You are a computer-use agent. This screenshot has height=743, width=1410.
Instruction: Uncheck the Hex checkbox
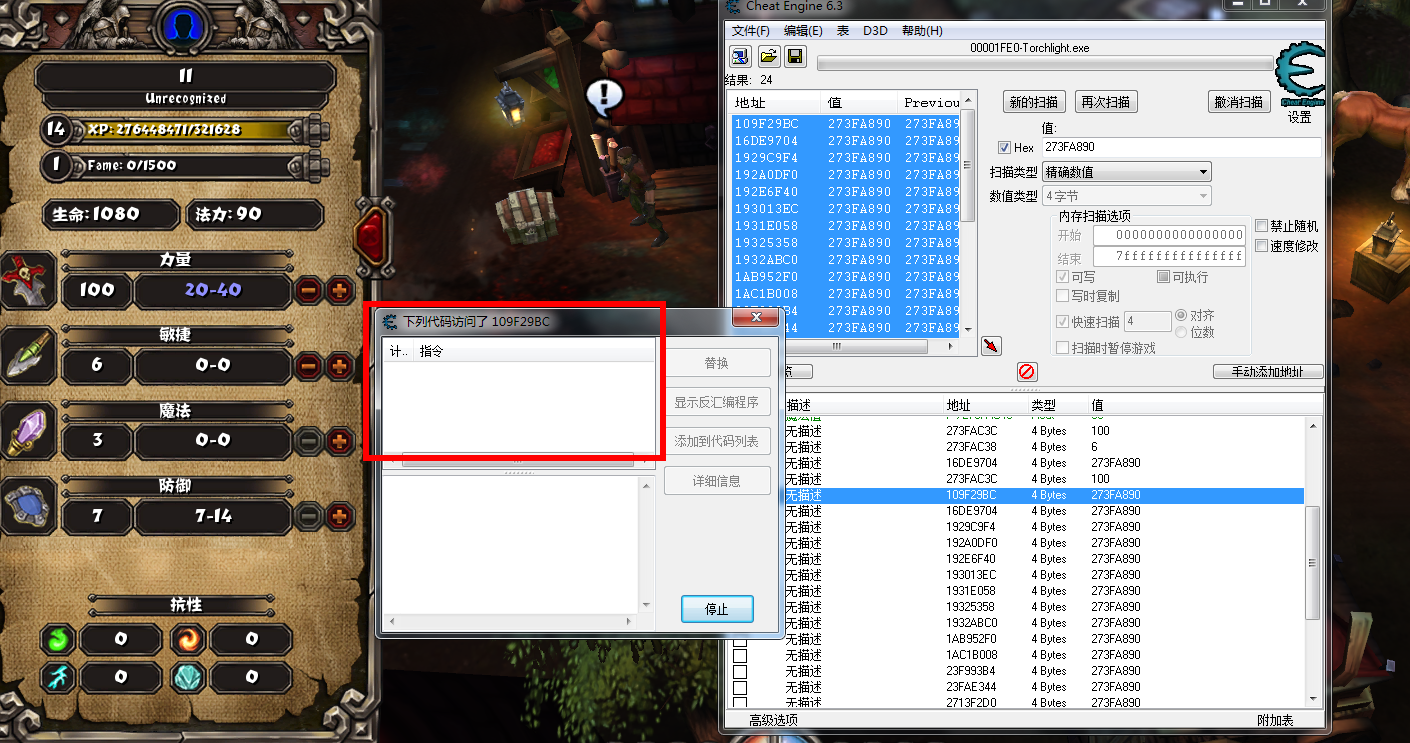pyautogui.click(x=1004, y=148)
